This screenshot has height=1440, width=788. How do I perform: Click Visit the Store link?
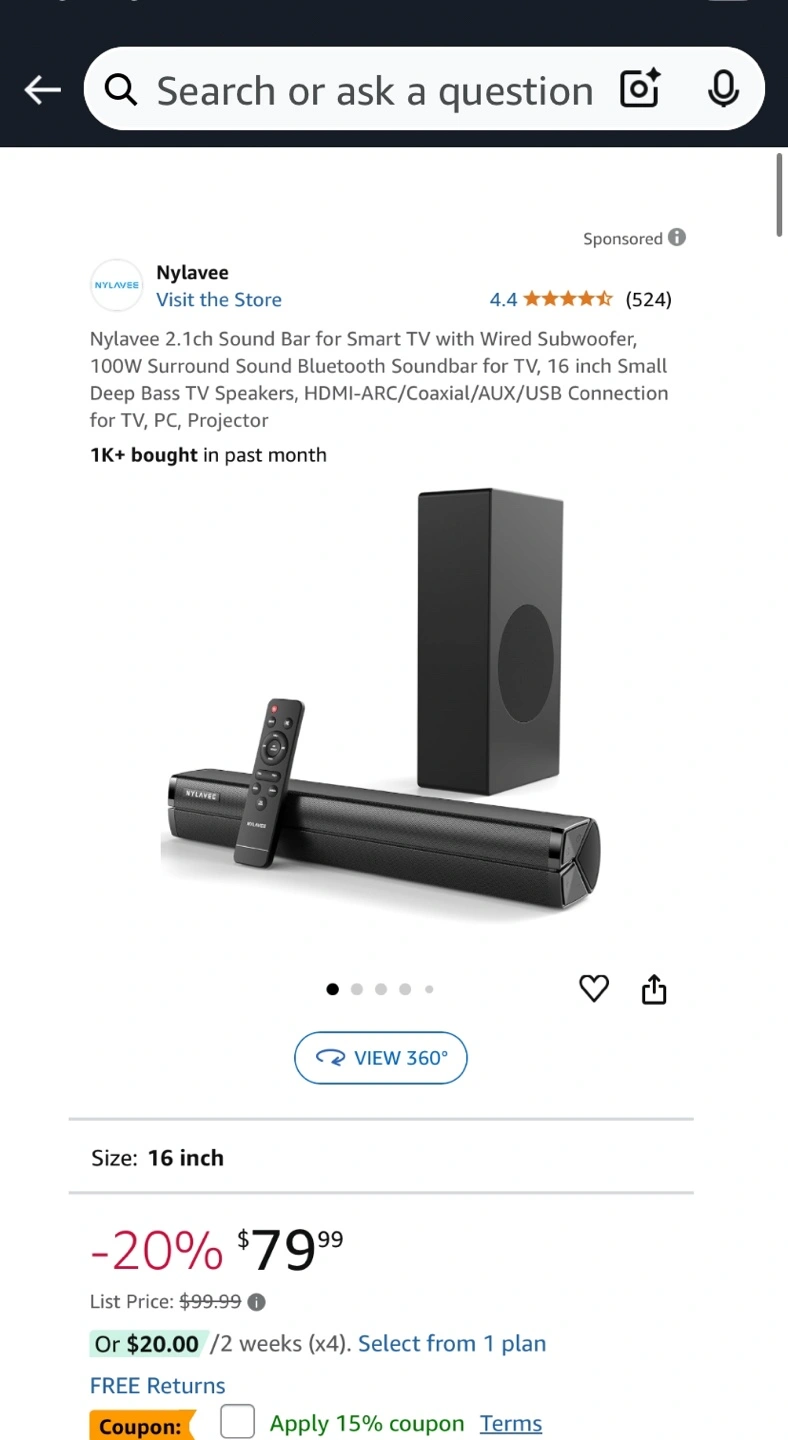tap(219, 299)
